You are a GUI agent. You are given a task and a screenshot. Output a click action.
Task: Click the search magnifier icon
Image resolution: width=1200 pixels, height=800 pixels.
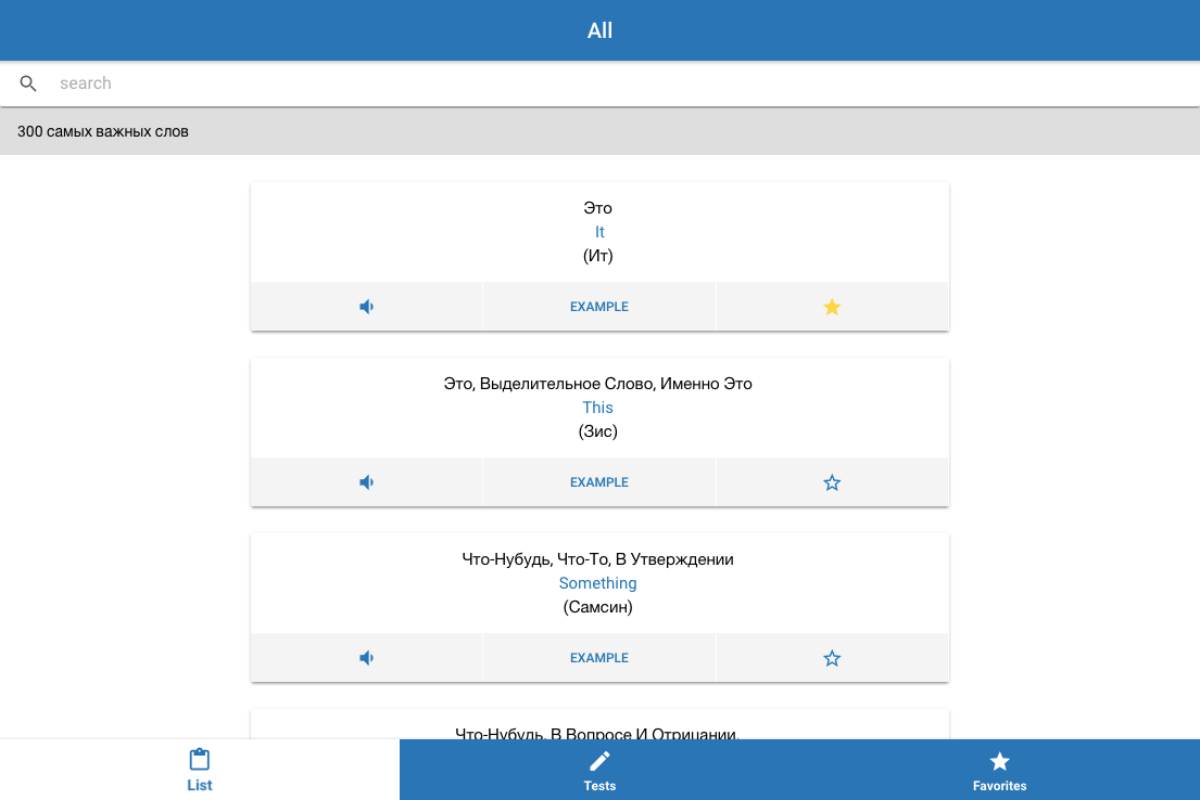[29, 84]
